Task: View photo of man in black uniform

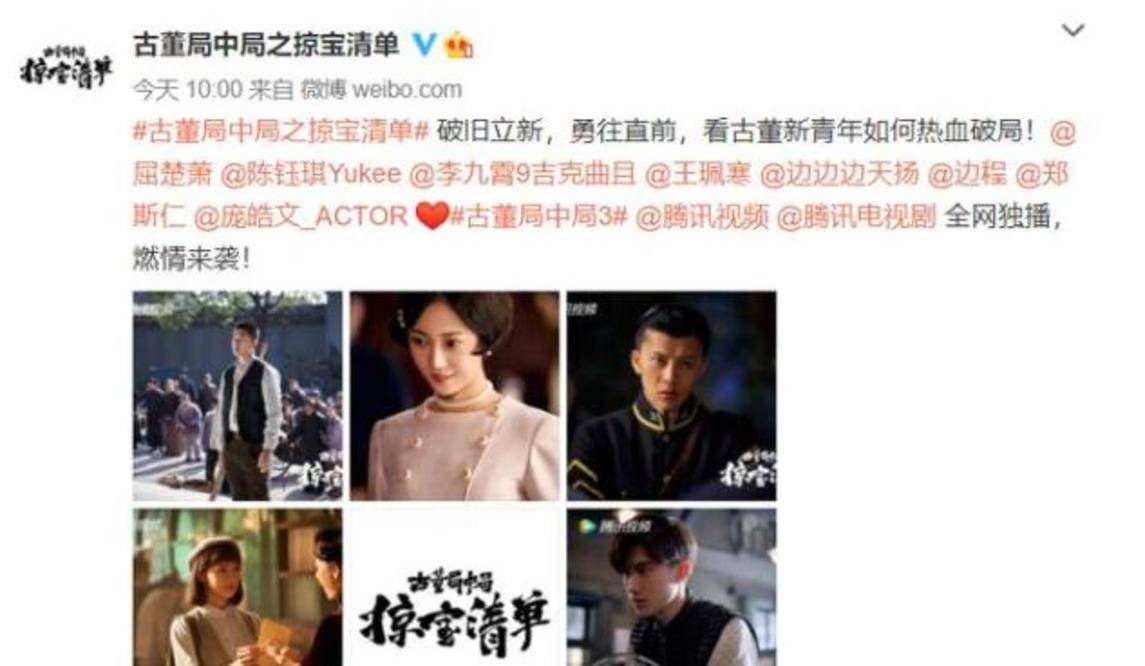Action: pos(672,396)
